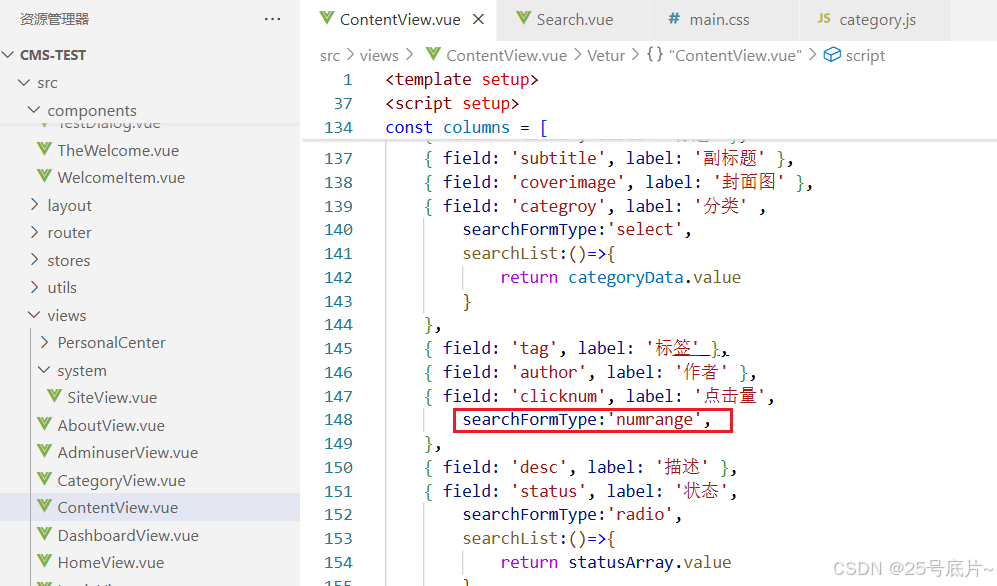
Task: Open TheWelcome.vue file
Action: click(118, 151)
